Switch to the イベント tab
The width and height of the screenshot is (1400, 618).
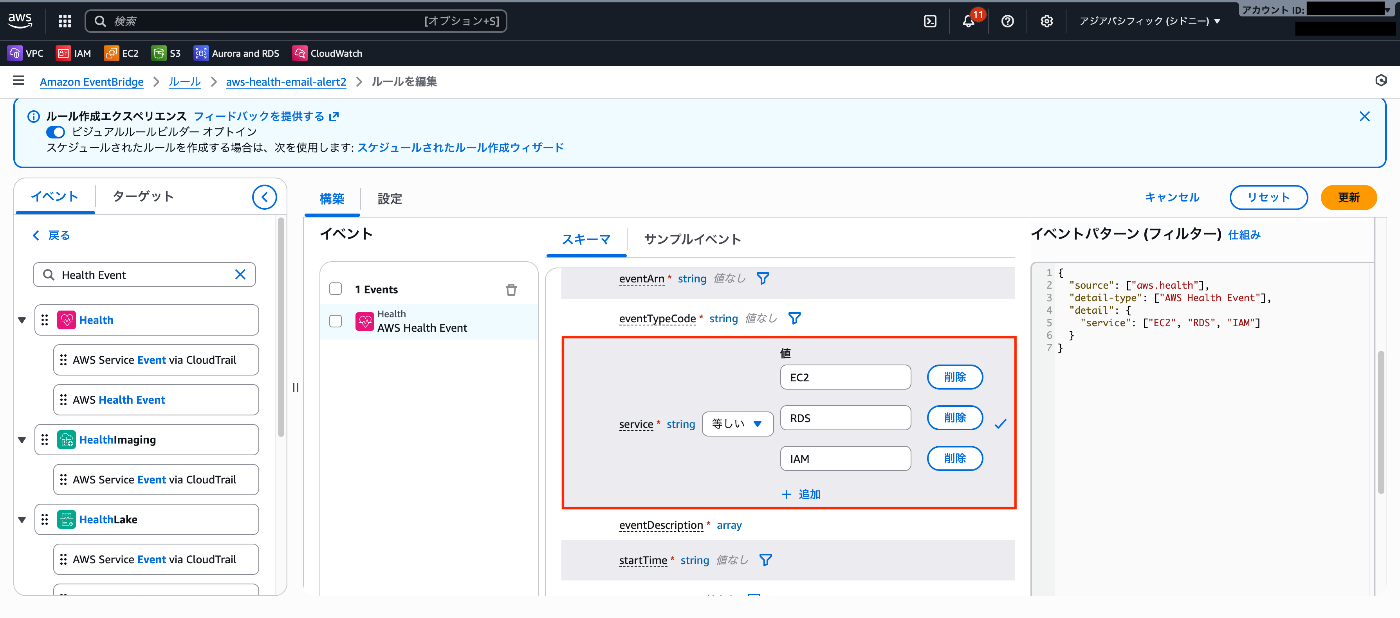click(55, 196)
